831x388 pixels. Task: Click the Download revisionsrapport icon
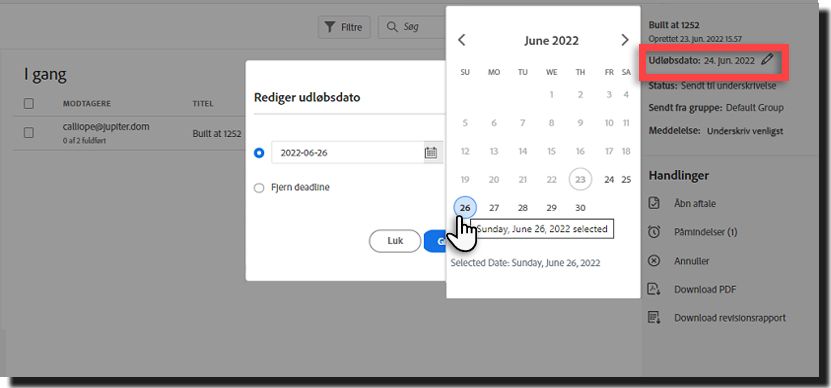pos(655,318)
